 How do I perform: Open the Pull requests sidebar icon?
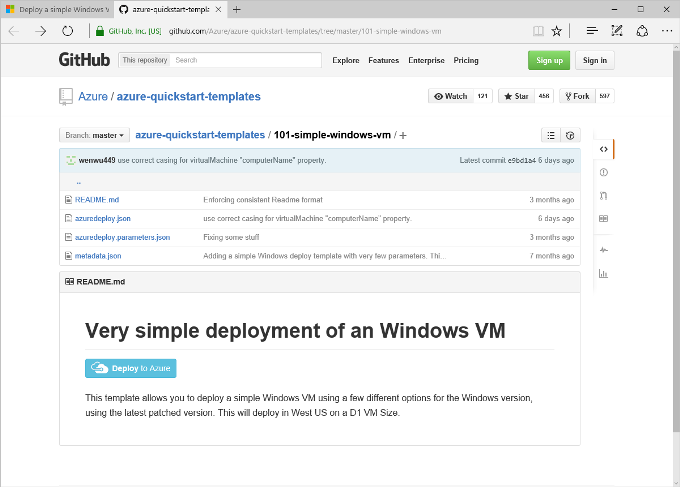click(603, 196)
